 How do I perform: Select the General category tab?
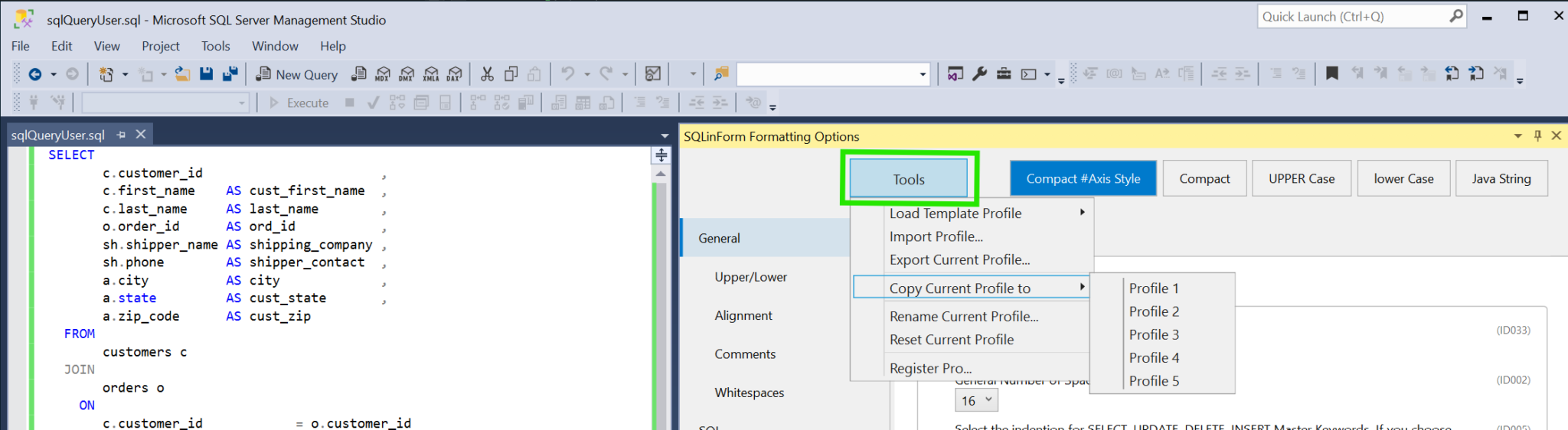click(766, 238)
